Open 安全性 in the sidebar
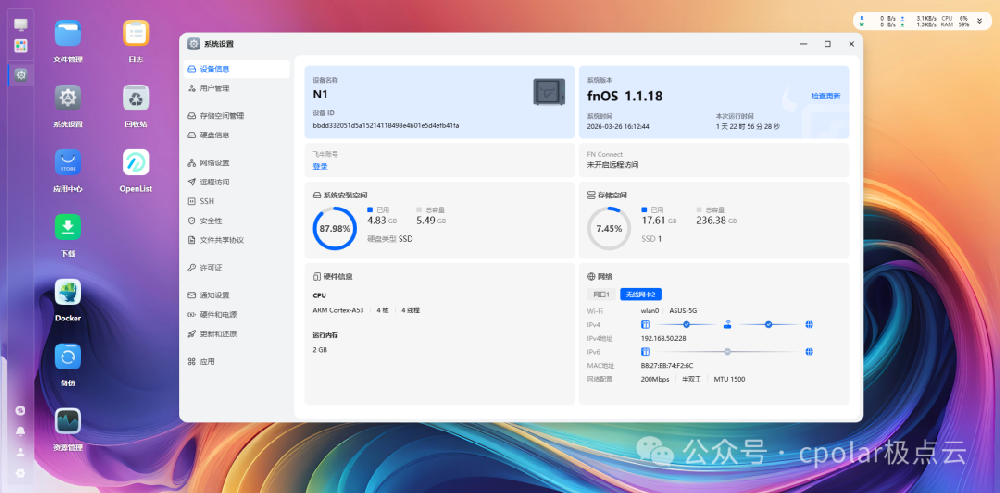The height and width of the screenshot is (493, 1000). tap(237, 221)
